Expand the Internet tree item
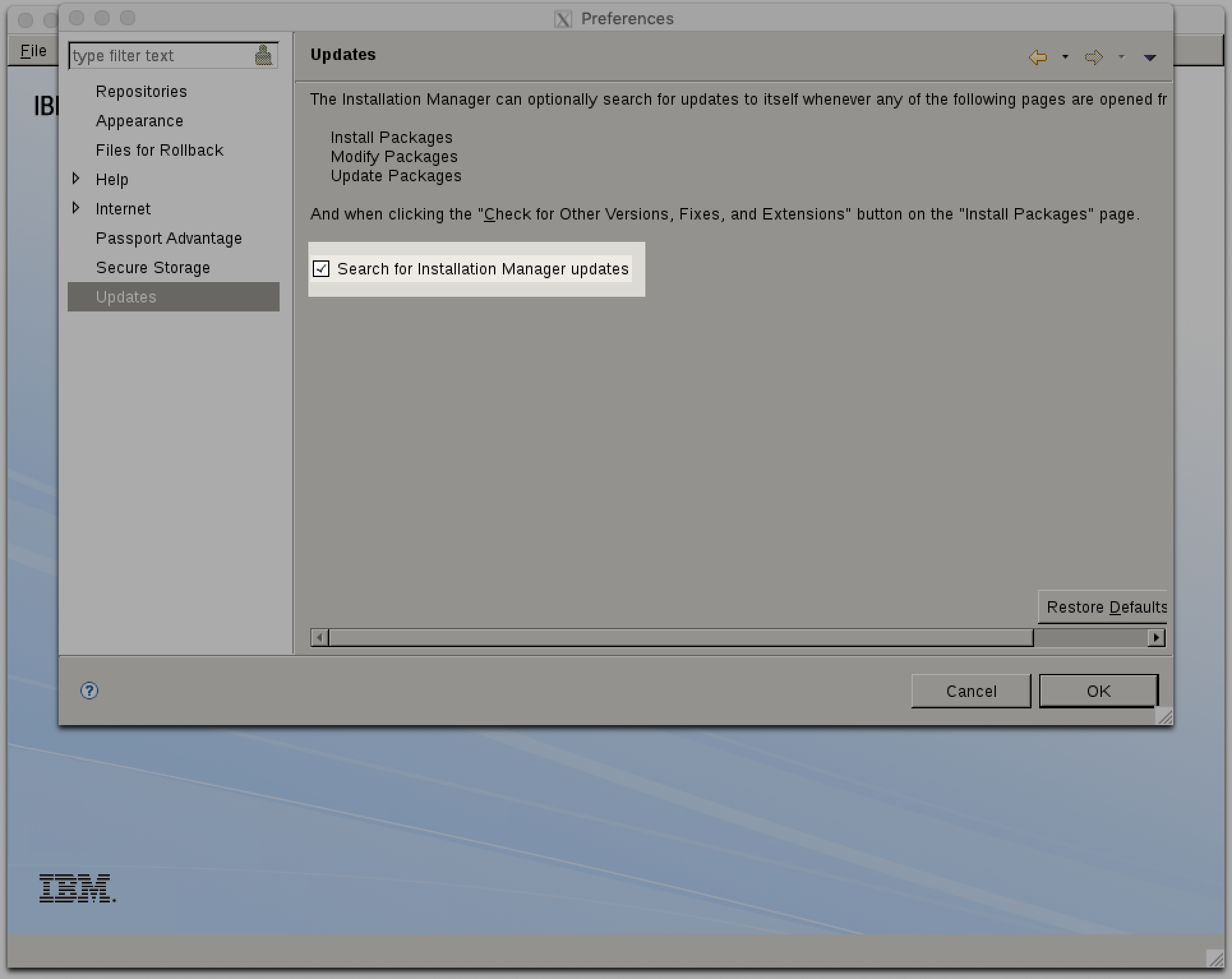Image resolution: width=1232 pixels, height=979 pixels. (76, 208)
